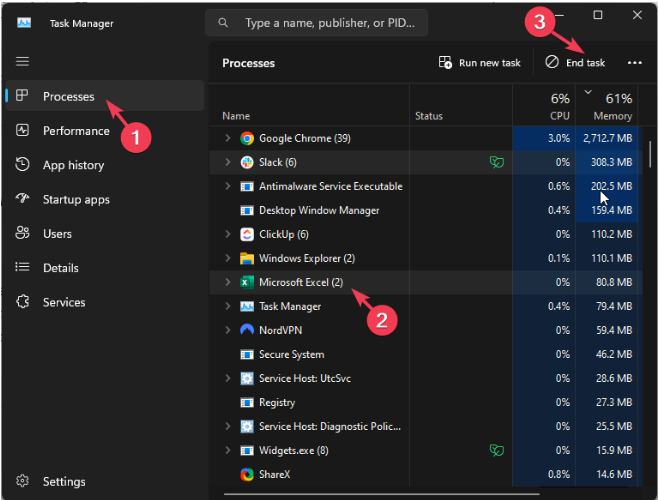Screen dimensions: 659x500
Task: Click the Slack app icon
Action: point(246,162)
